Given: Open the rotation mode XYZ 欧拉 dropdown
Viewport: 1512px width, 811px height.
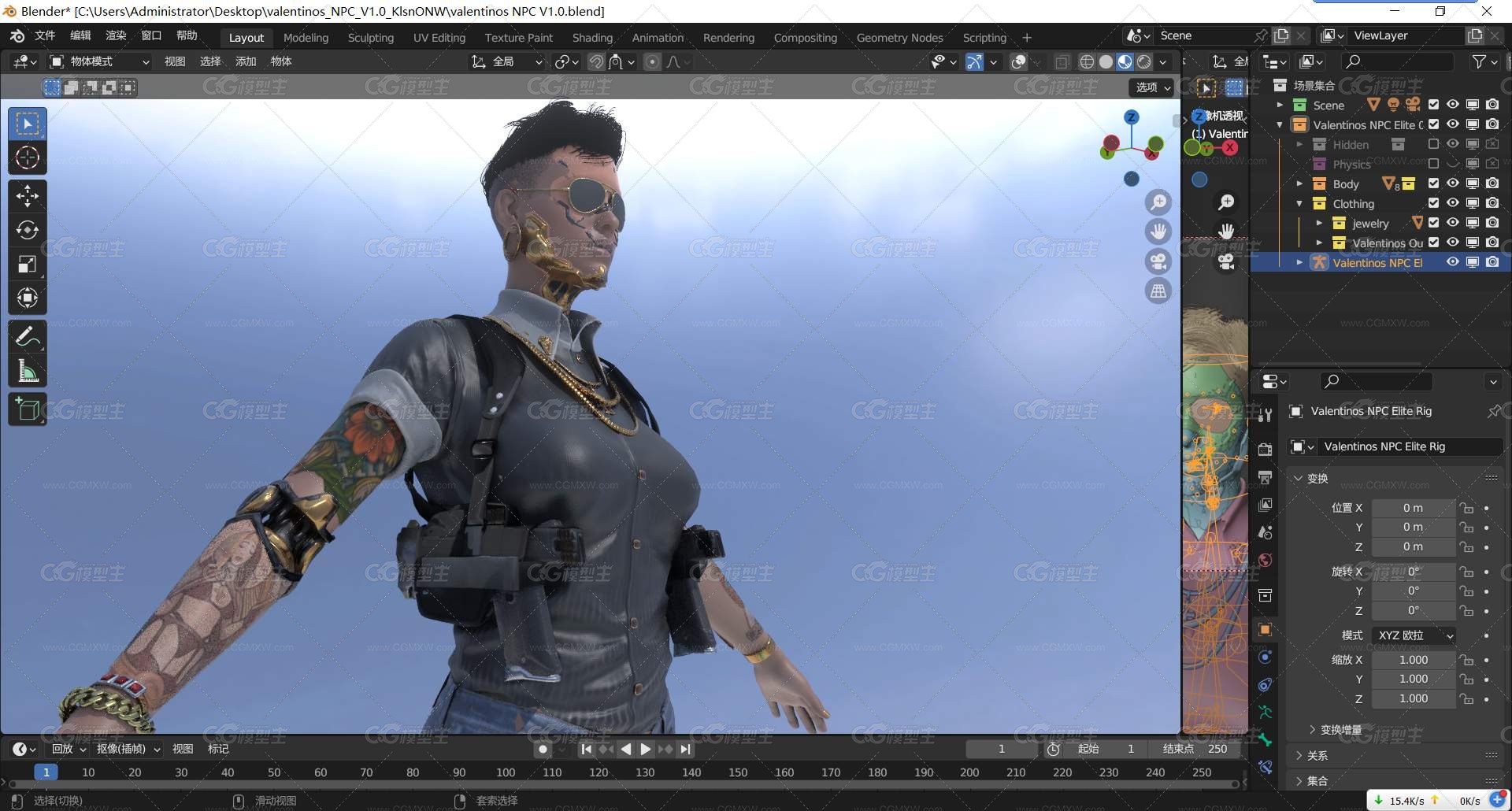Looking at the screenshot, I should coord(1414,635).
